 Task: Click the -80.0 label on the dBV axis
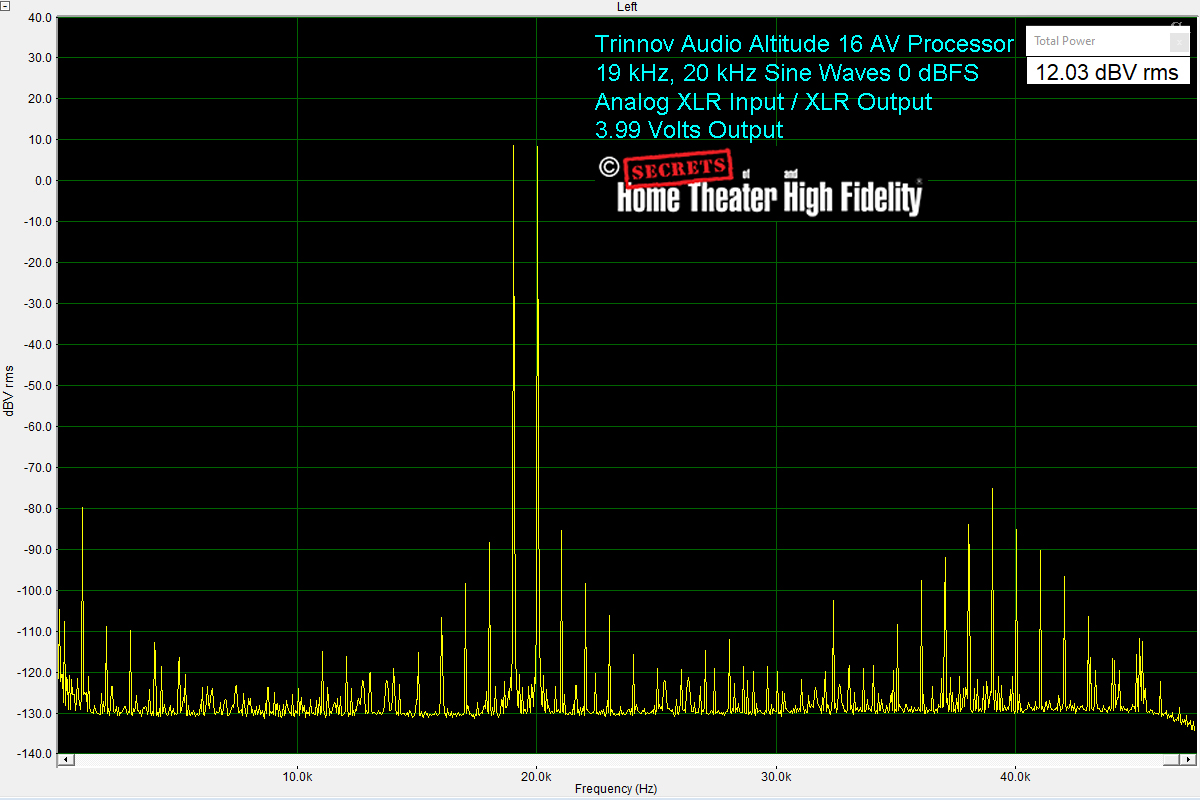[x=36, y=509]
